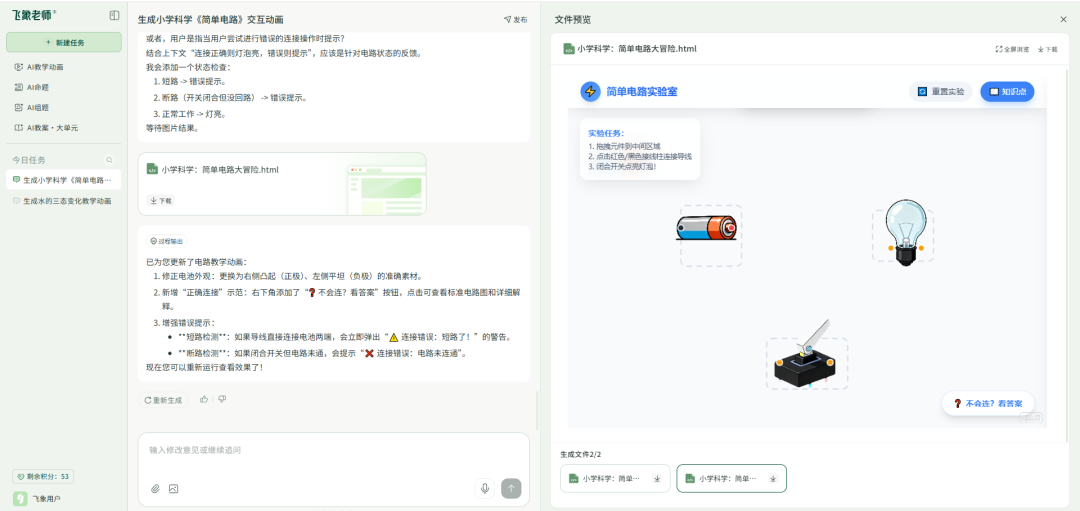Click the battery's red positive terminal
Screen dimensions: 1080x511
[x=730, y=227]
